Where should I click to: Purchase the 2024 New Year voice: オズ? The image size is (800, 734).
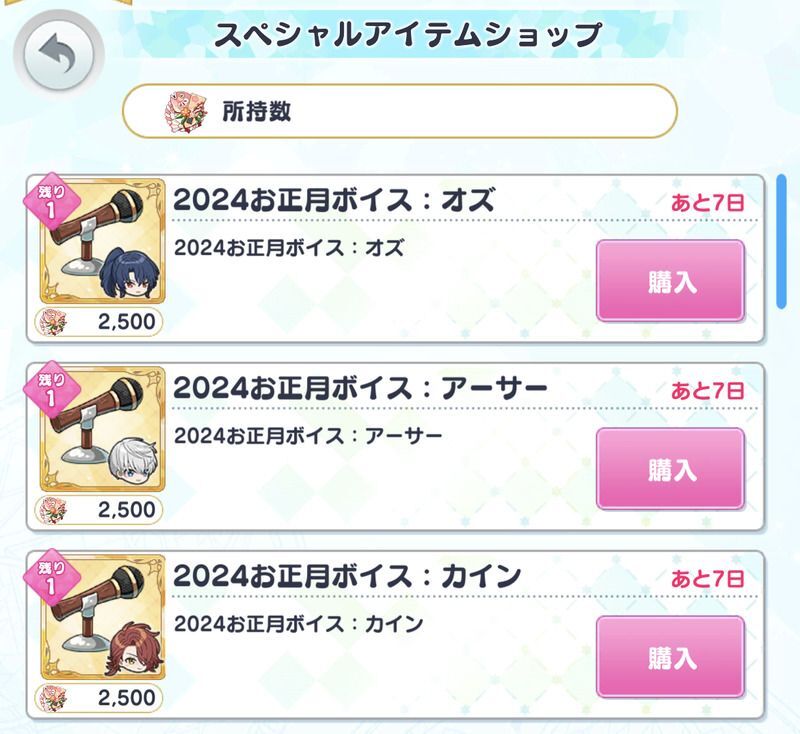pos(670,281)
